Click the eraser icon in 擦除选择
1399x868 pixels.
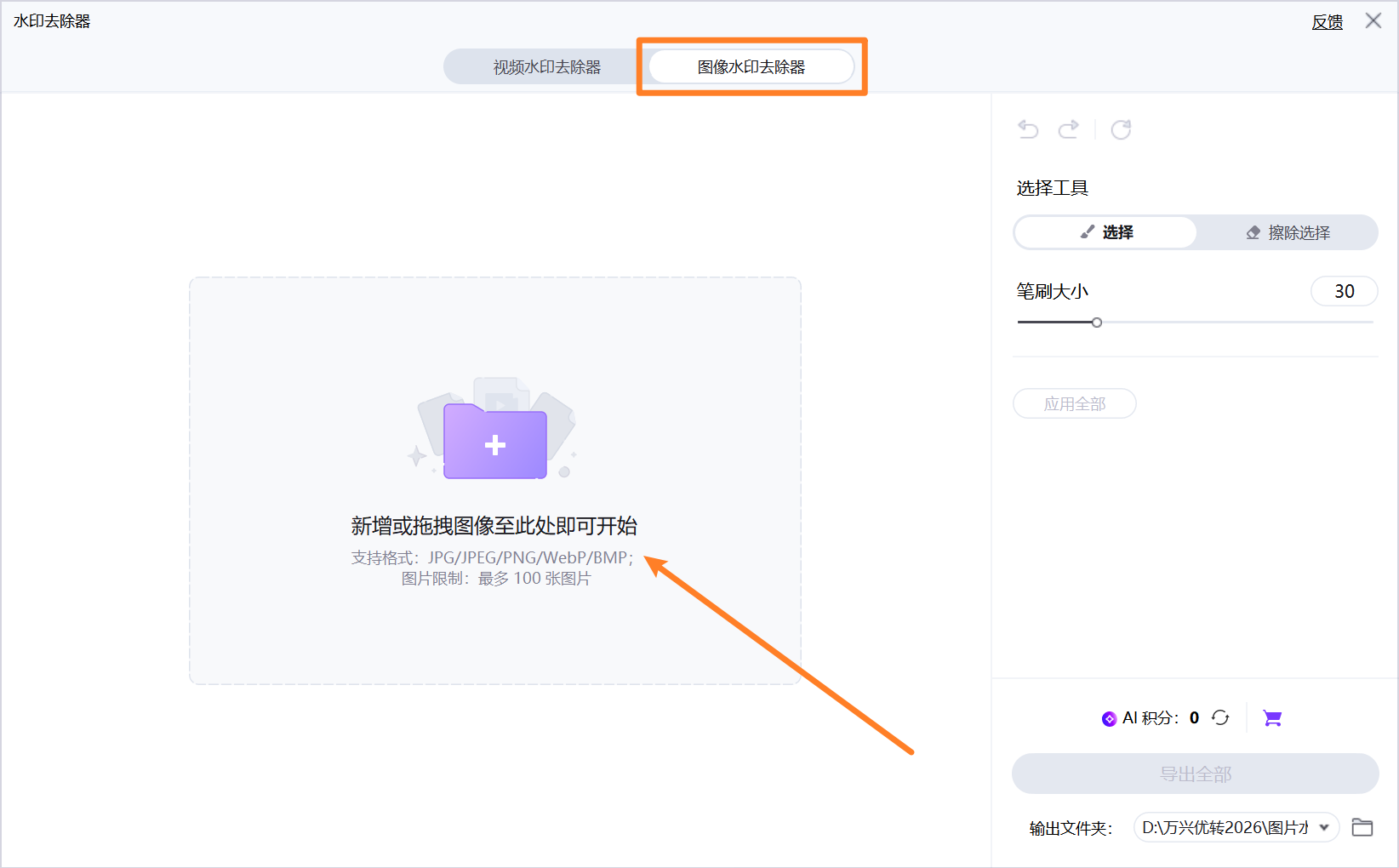coord(1253,231)
